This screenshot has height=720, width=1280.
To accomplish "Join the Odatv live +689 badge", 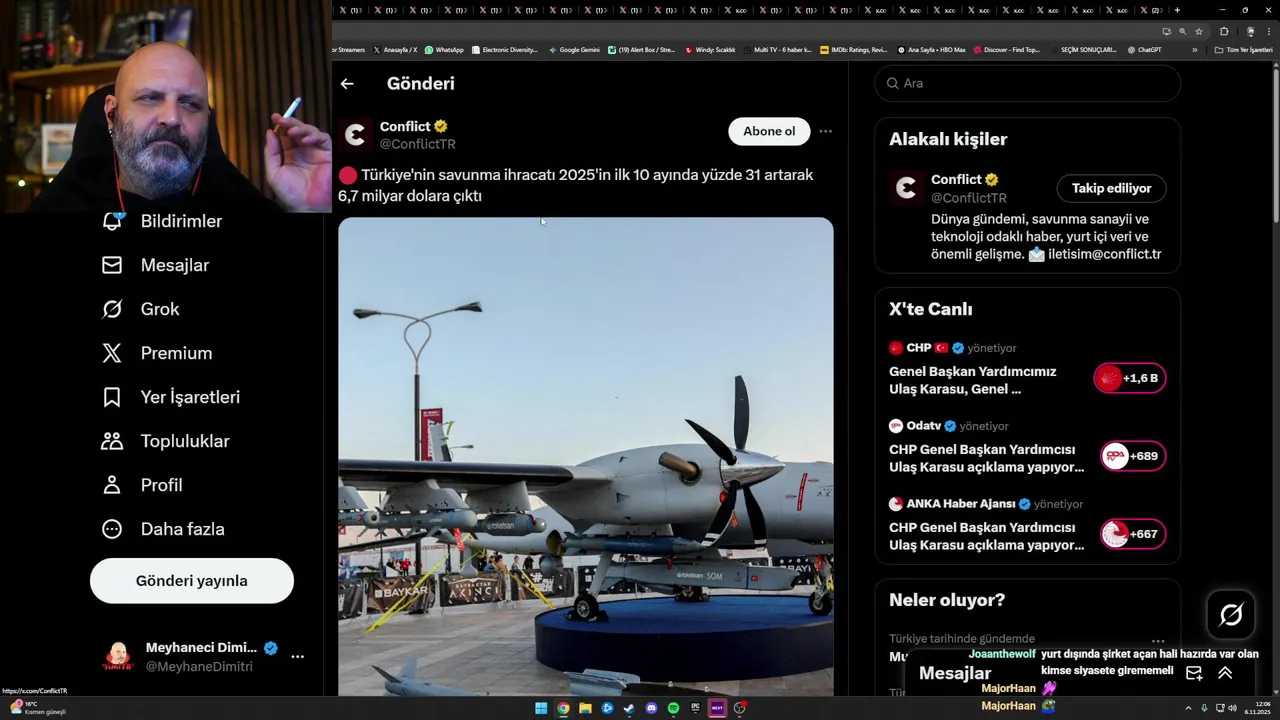I will click(x=1133, y=456).
